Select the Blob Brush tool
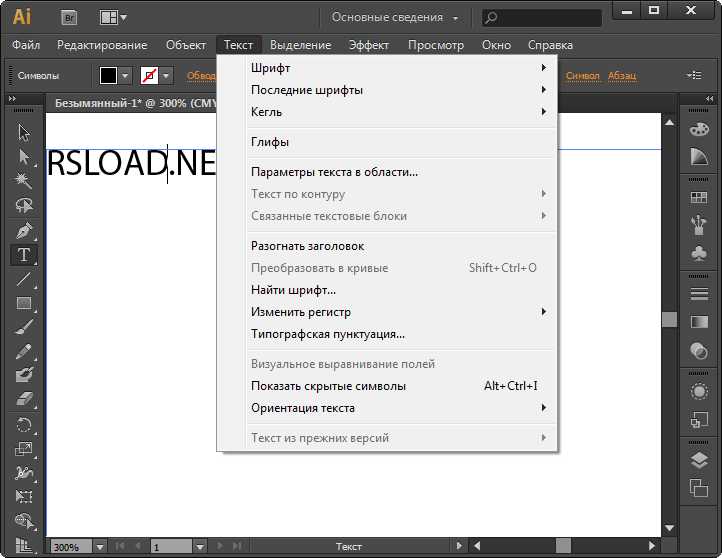The height and width of the screenshot is (558, 722). click(23, 375)
